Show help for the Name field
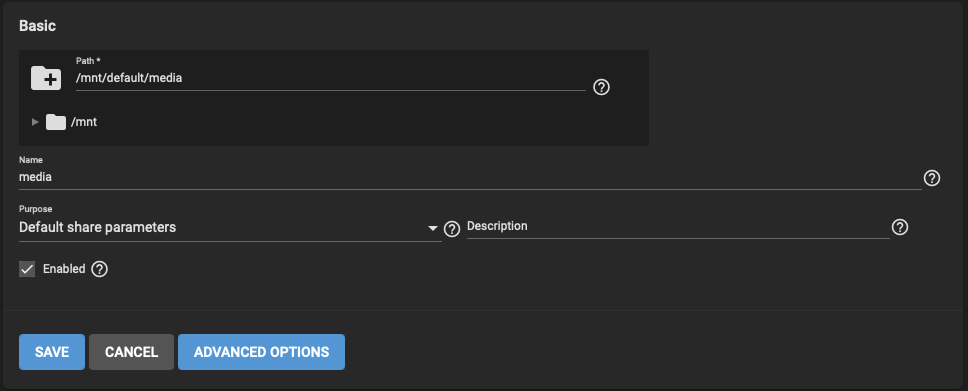Image resolution: width=968 pixels, height=391 pixels. click(932, 179)
